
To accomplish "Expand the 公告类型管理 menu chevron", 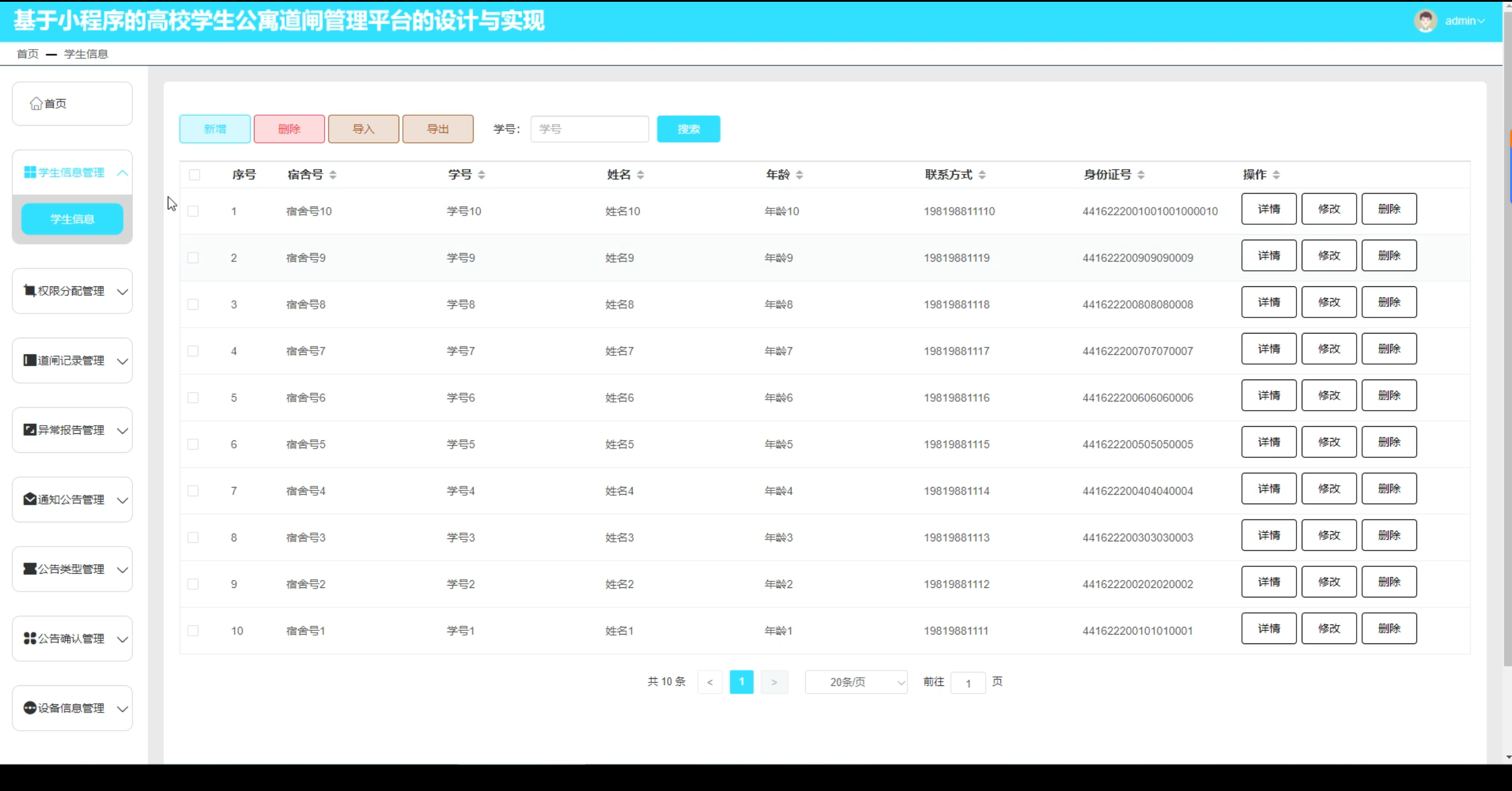I will [x=122, y=570].
